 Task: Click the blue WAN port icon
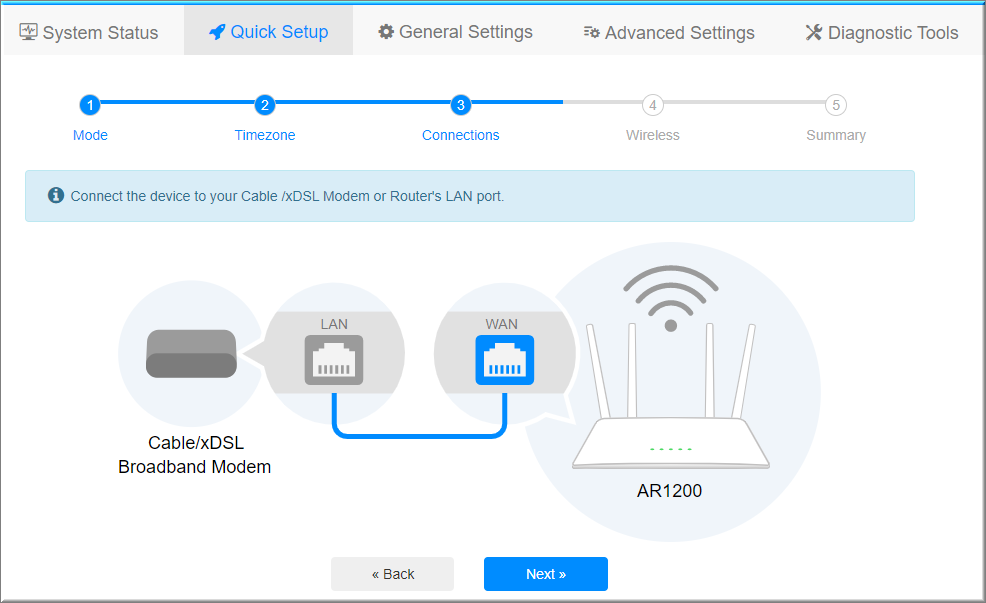(x=504, y=360)
